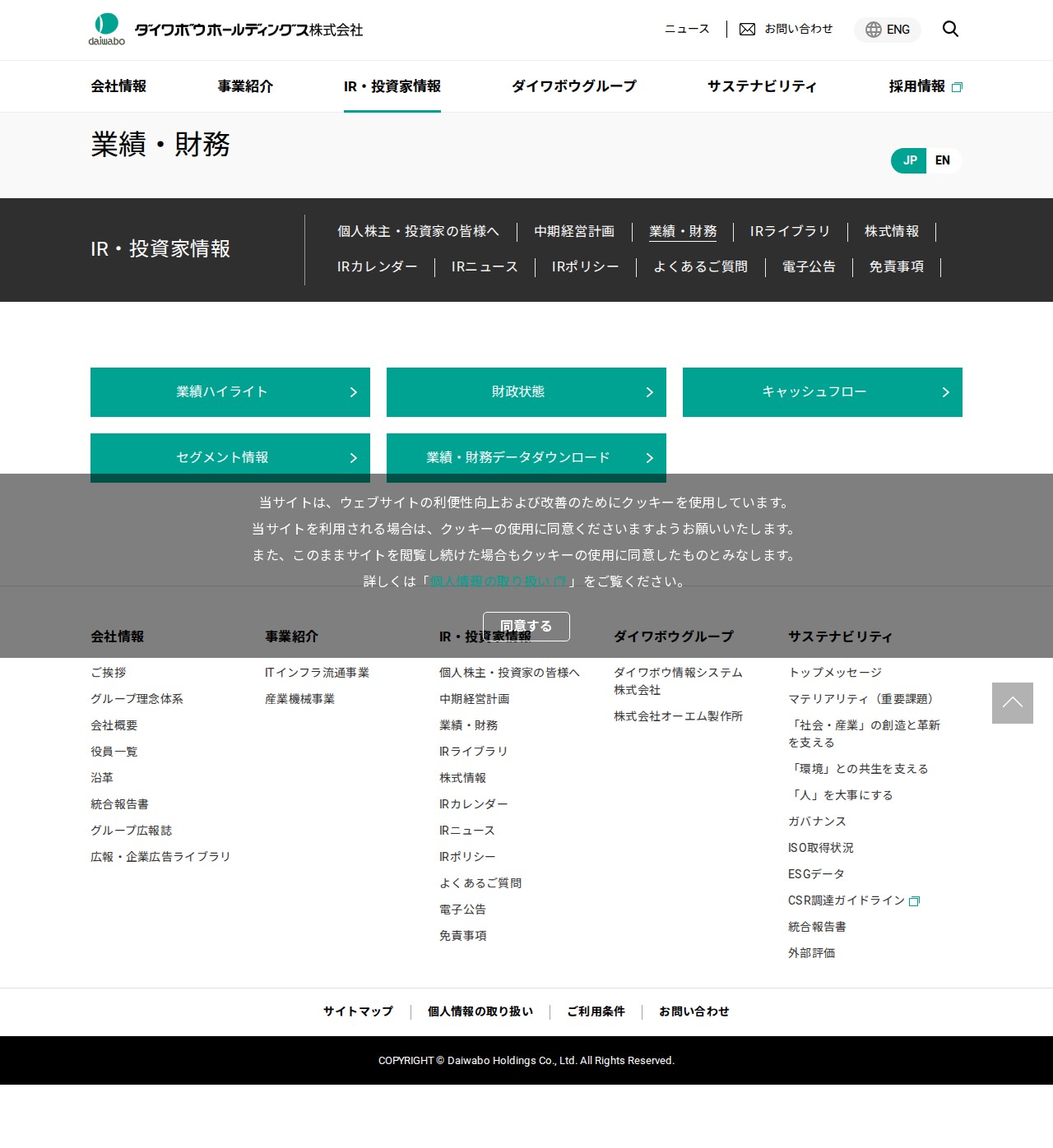Open IR・投資家情報 main menu

(392, 86)
